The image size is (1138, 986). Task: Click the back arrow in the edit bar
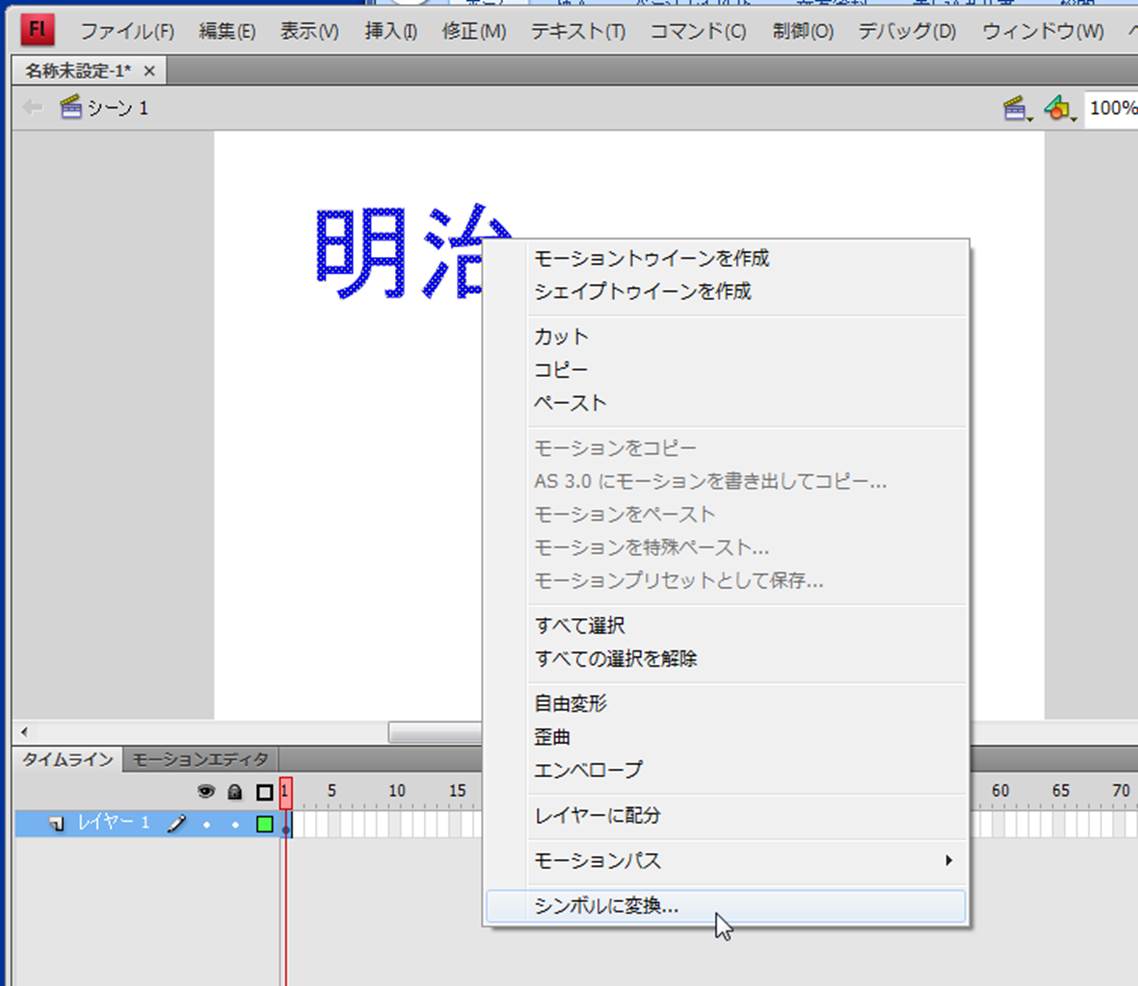point(33,108)
